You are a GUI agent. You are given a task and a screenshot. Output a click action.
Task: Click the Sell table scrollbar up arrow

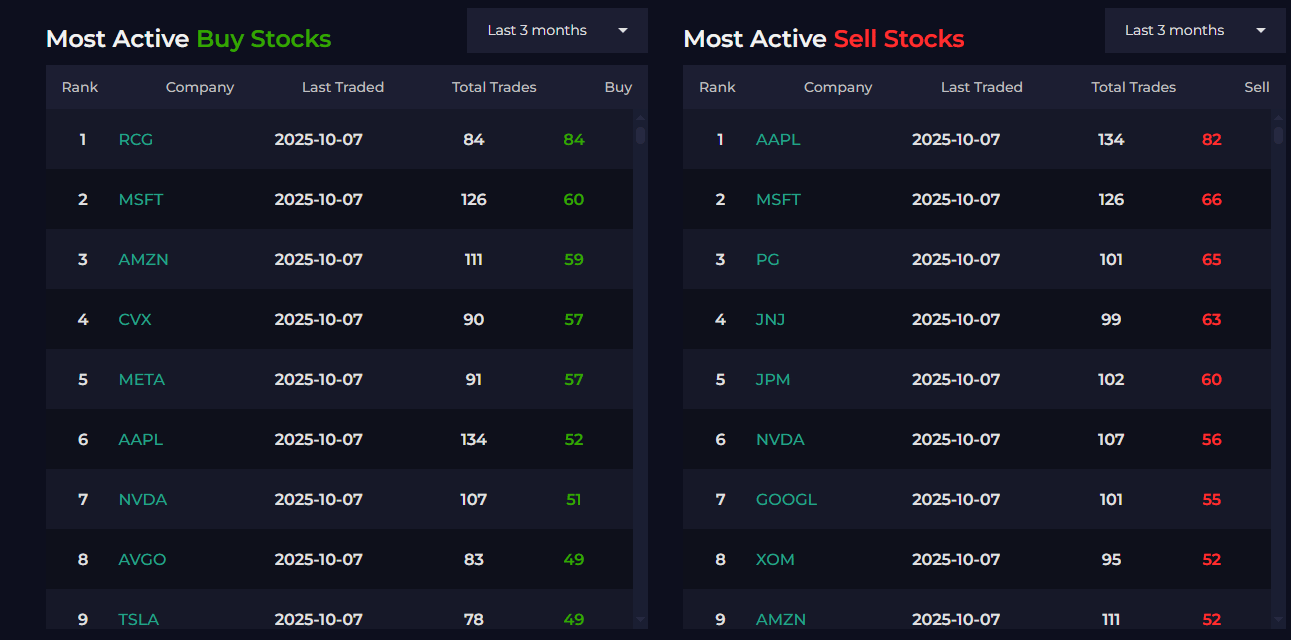(x=1278, y=117)
